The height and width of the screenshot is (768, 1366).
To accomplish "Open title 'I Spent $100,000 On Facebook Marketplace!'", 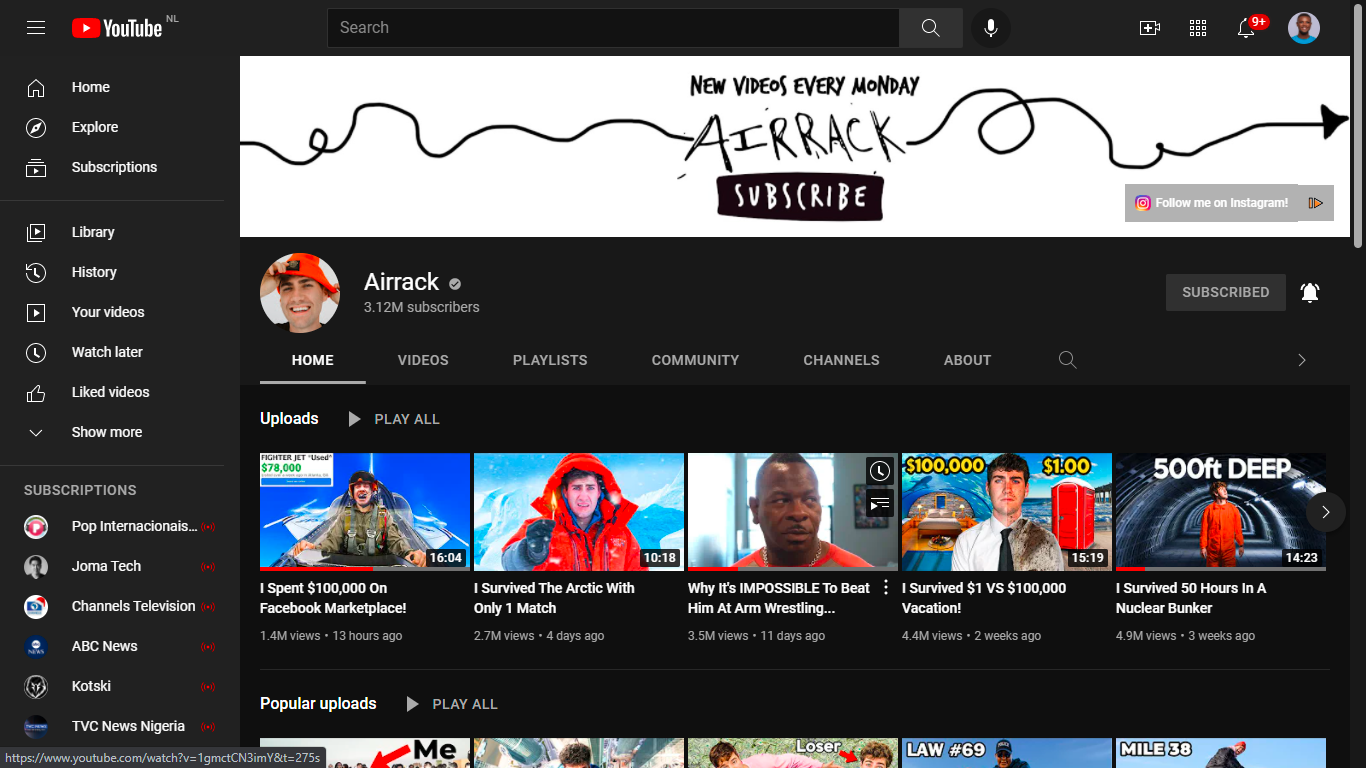I will (x=333, y=598).
